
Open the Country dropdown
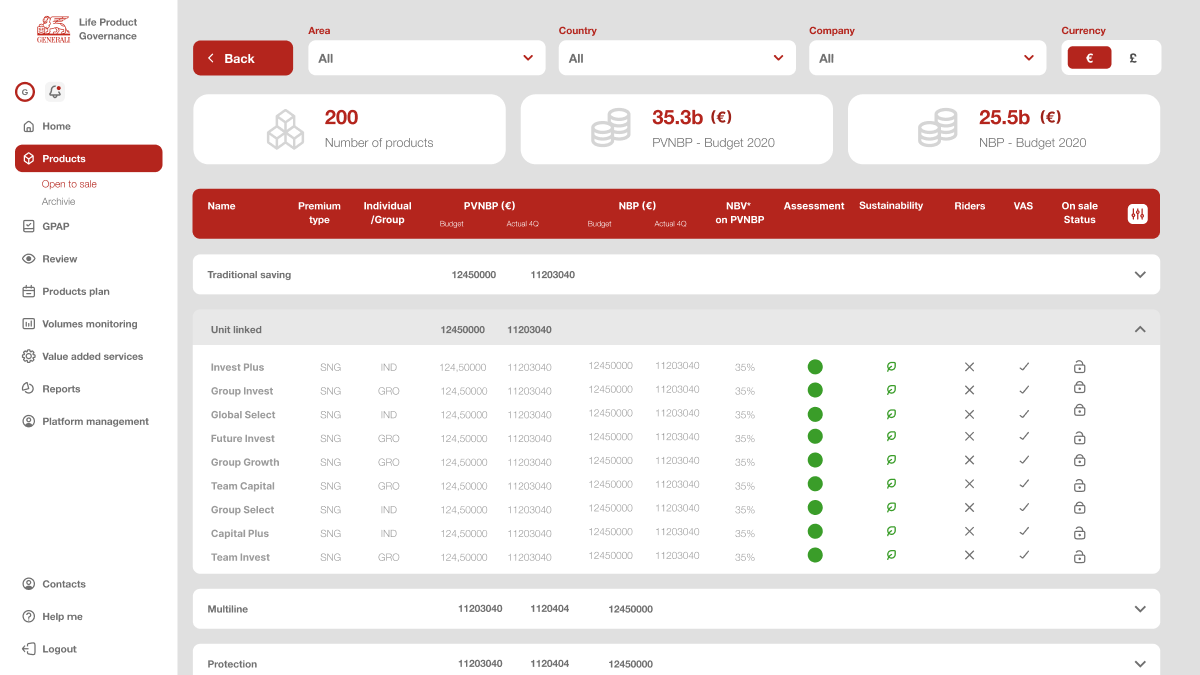pos(677,58)
